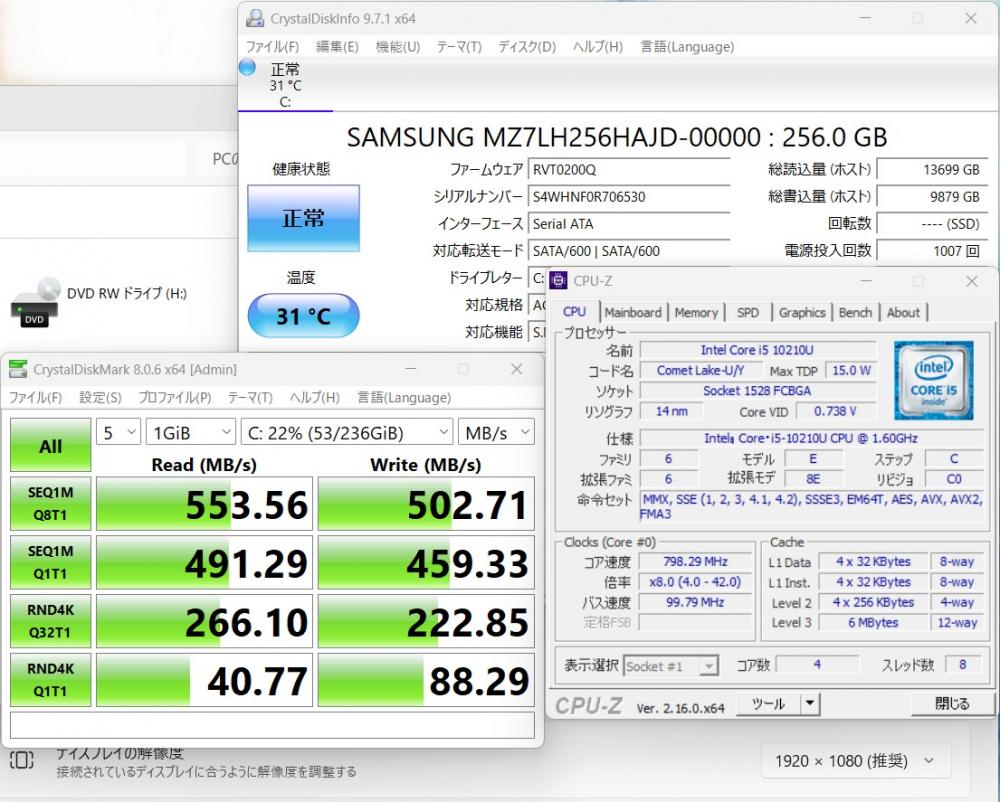Switch to the Graphics tab in CPU-Z
1000x802 pixels.
click(x=802, y=312)
